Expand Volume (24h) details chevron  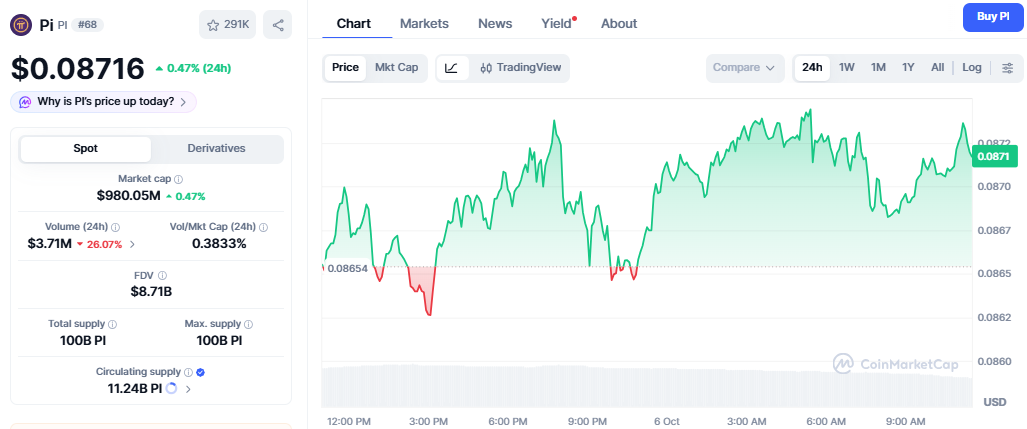132,244
